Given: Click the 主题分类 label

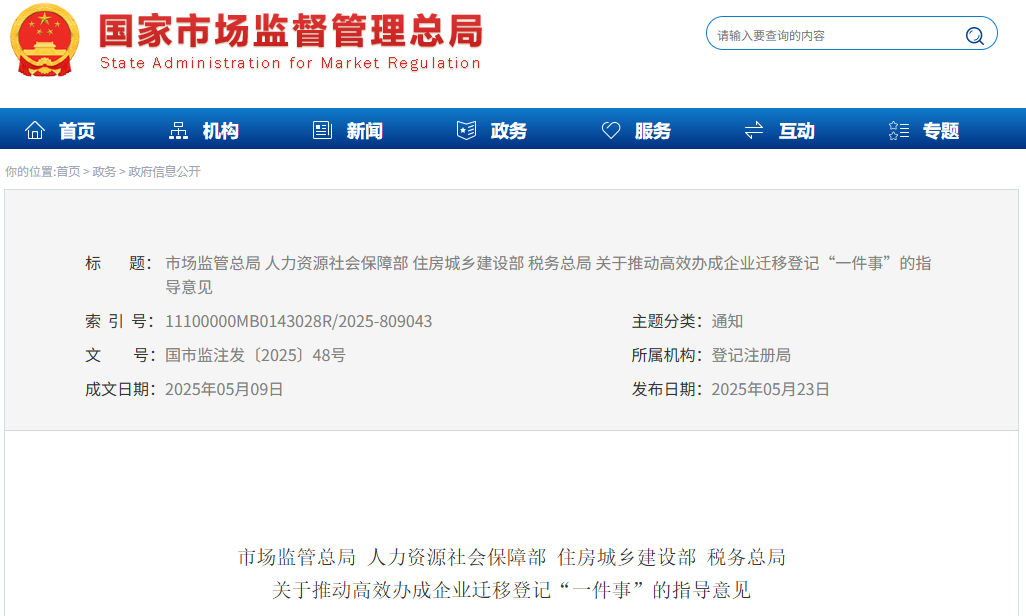Looking at the screenshot, I should (666, 321).
